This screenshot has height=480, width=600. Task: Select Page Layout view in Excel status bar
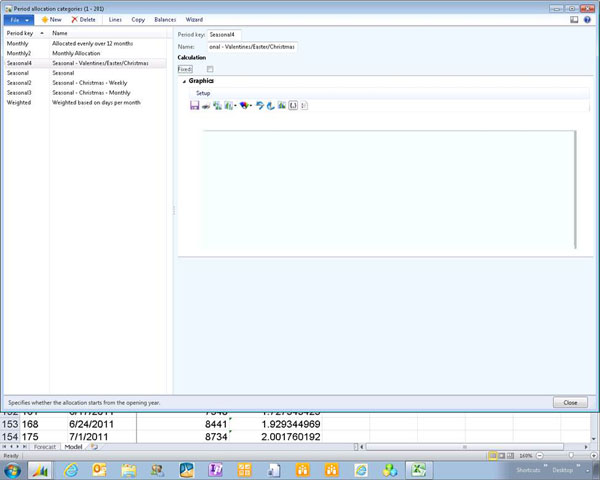[502, 456]
